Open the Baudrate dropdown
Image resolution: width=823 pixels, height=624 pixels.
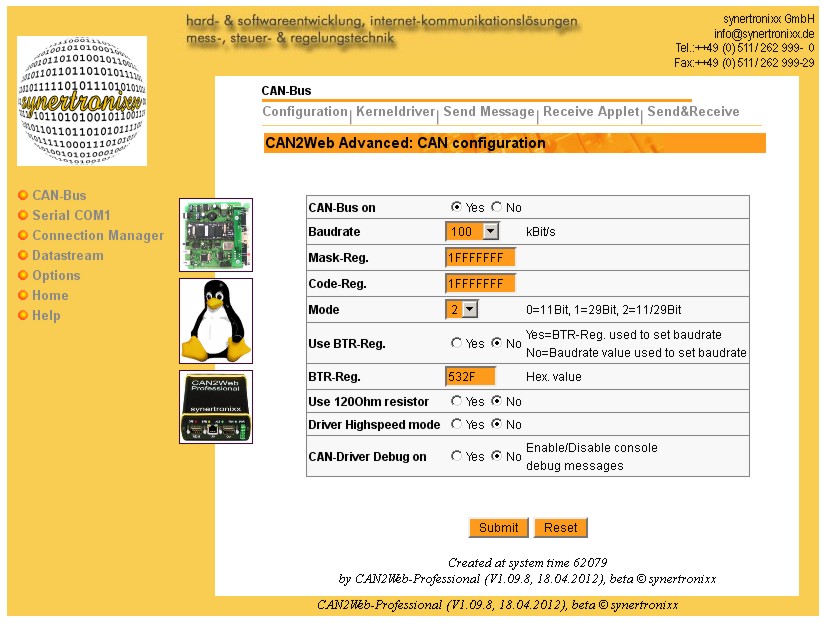tap(490, 231)
